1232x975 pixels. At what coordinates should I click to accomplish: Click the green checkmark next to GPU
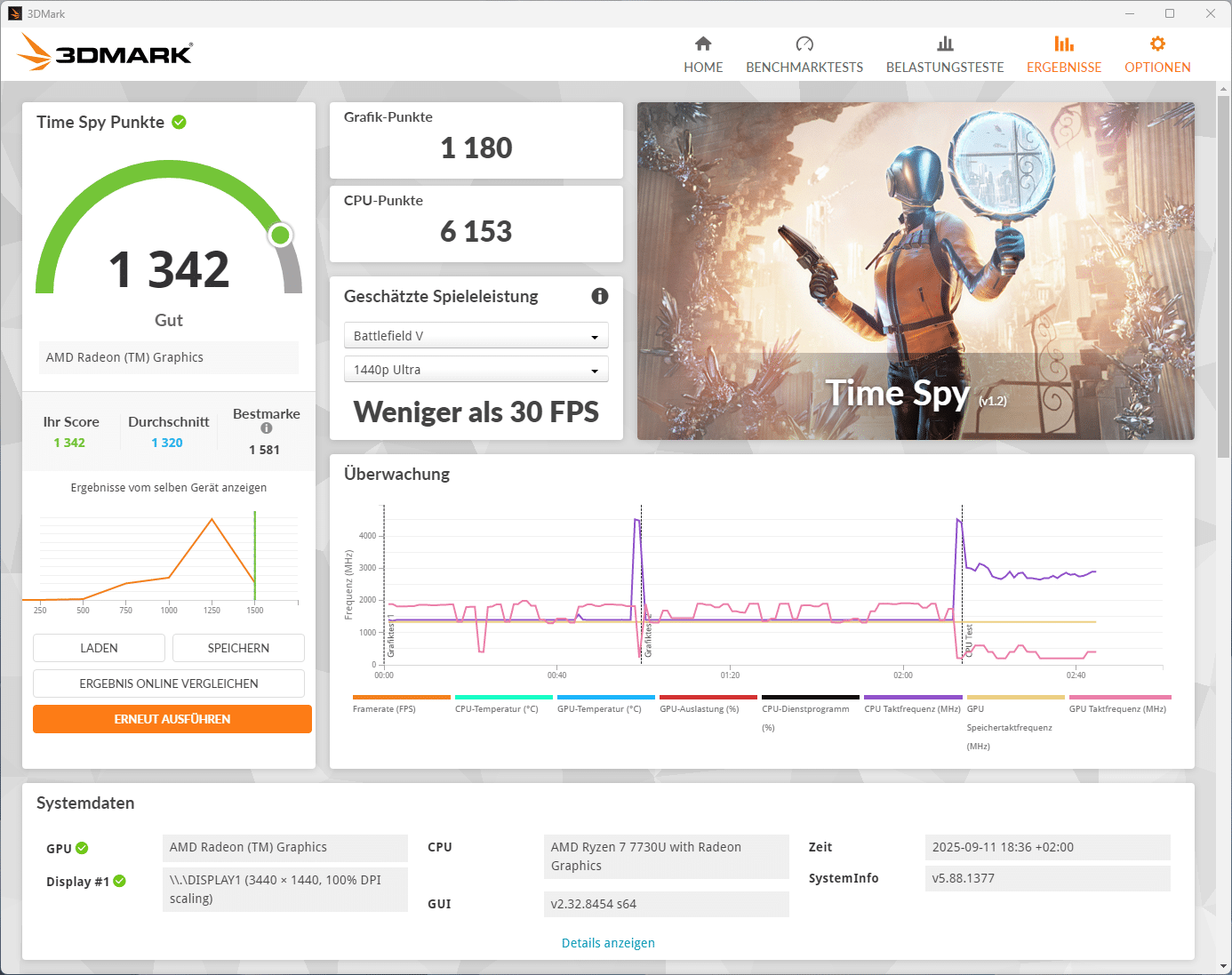coord(82,848)
